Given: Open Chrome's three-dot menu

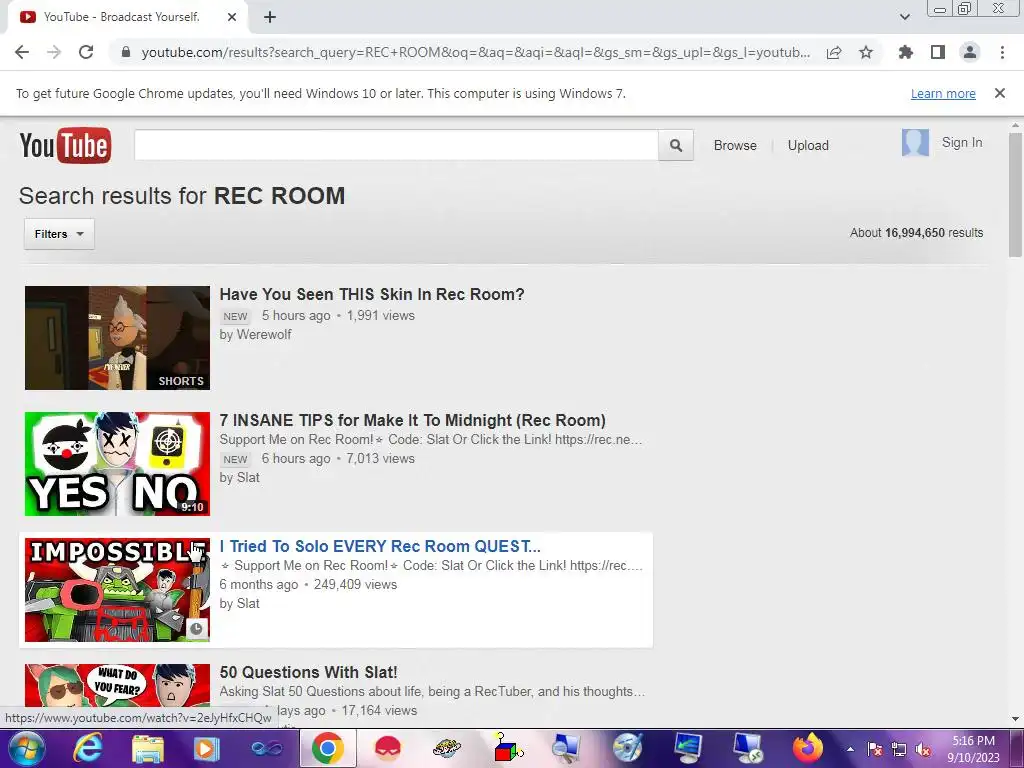Looking at the screenshot, I should (x=1002, y=52).
